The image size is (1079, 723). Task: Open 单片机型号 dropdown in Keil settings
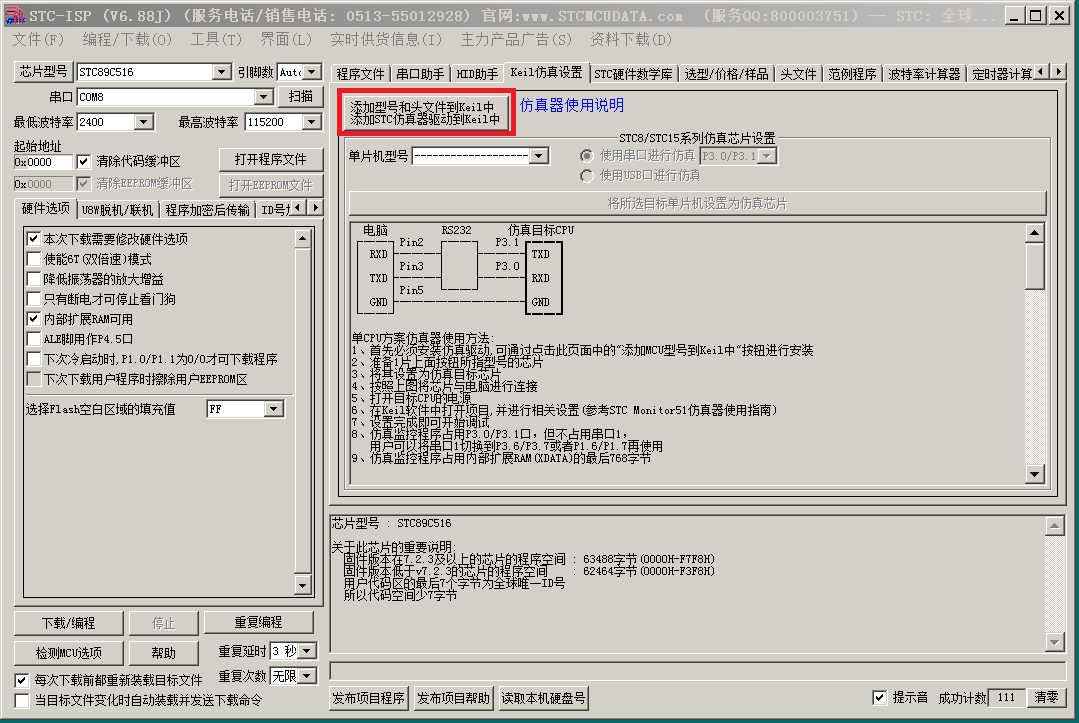[x=540, y=156]
